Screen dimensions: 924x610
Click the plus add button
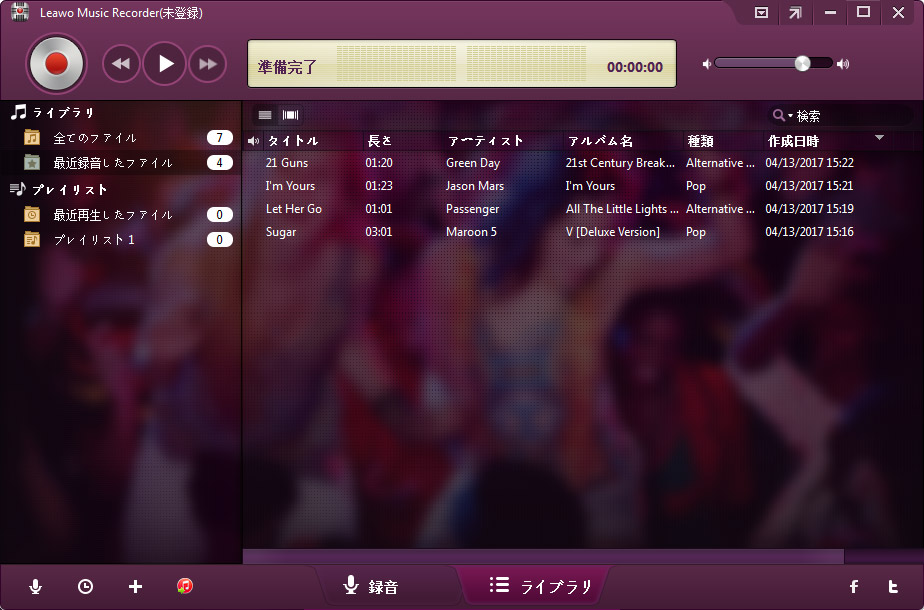[136, 586]
